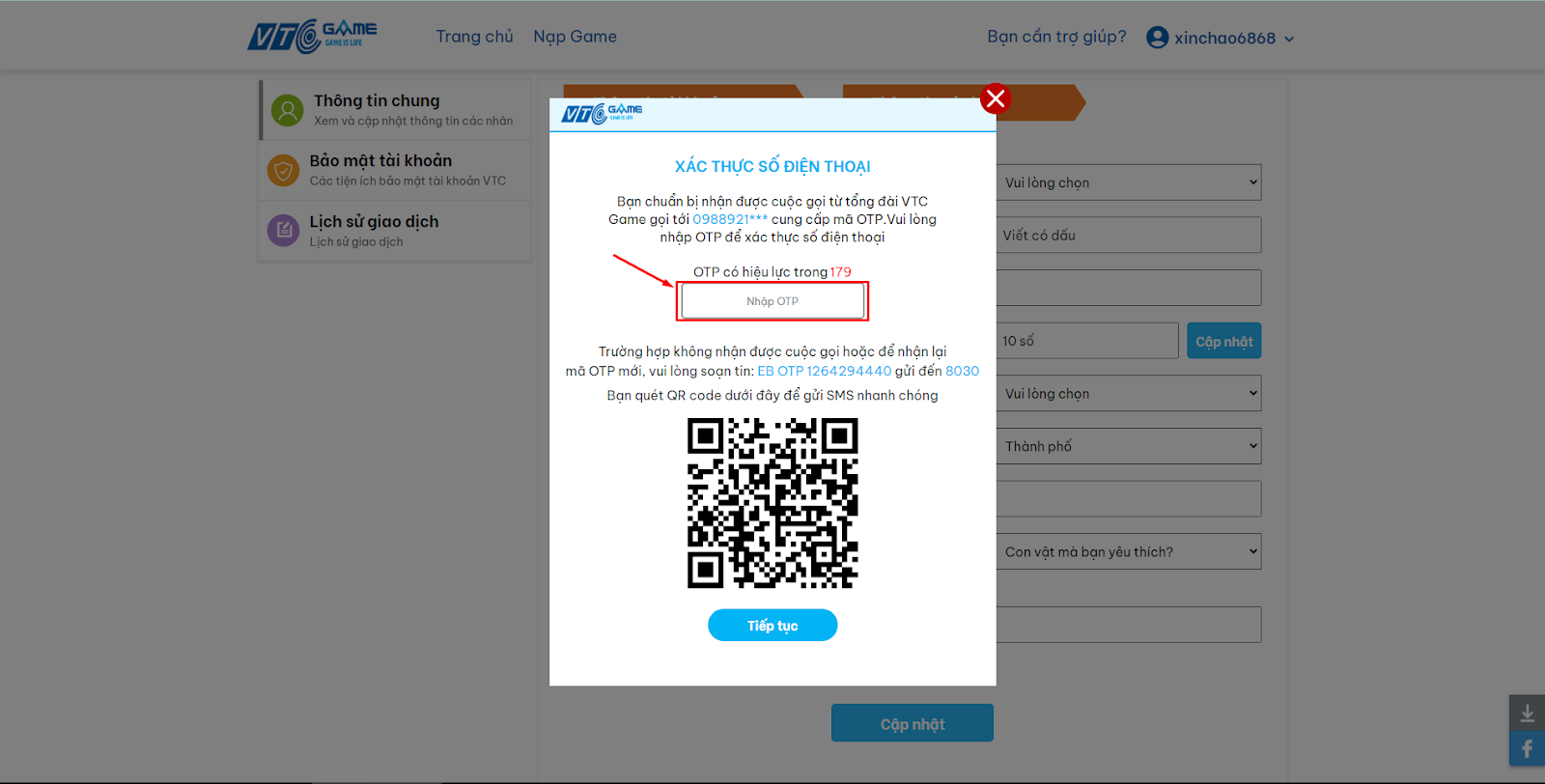This screenshot has width=1545, height=784.
Task: Open the Thông tin chung profile icon
Action: pos(287,110)
